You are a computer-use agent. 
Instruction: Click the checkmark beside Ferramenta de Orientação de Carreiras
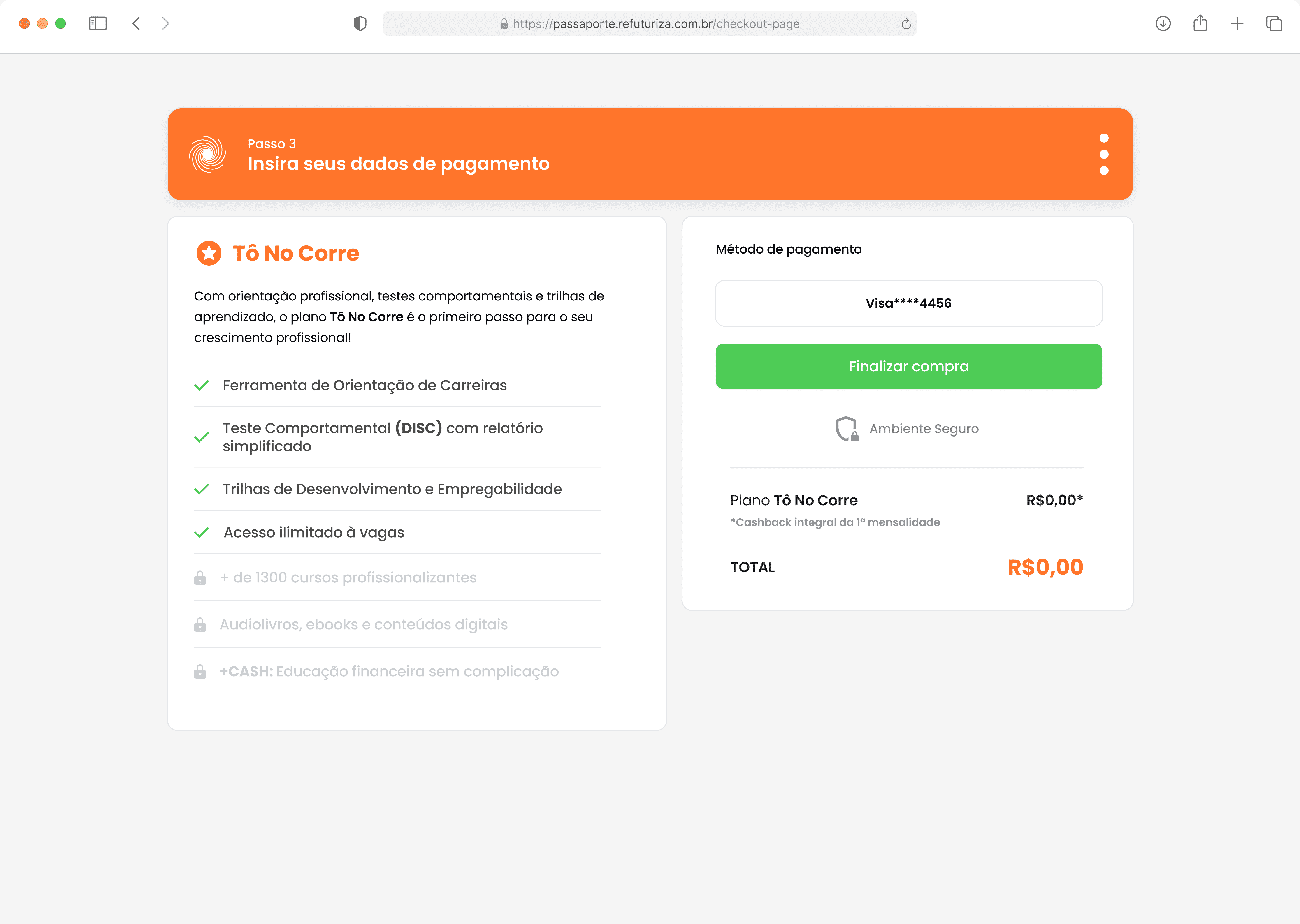pos(202,385)
